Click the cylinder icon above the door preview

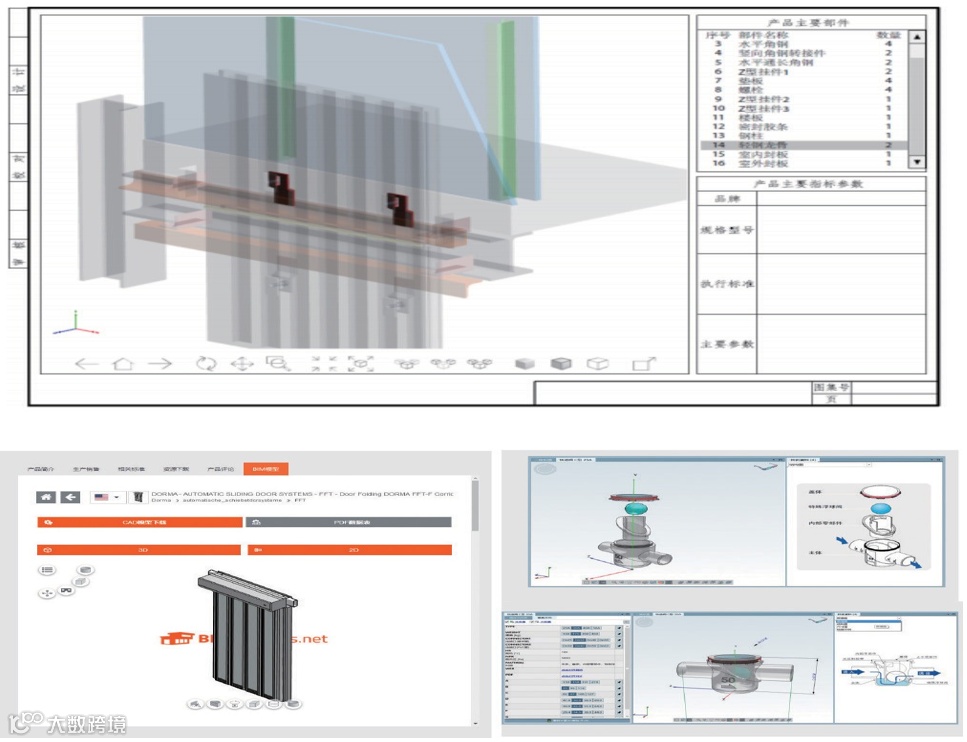click(x=85, y=570)
